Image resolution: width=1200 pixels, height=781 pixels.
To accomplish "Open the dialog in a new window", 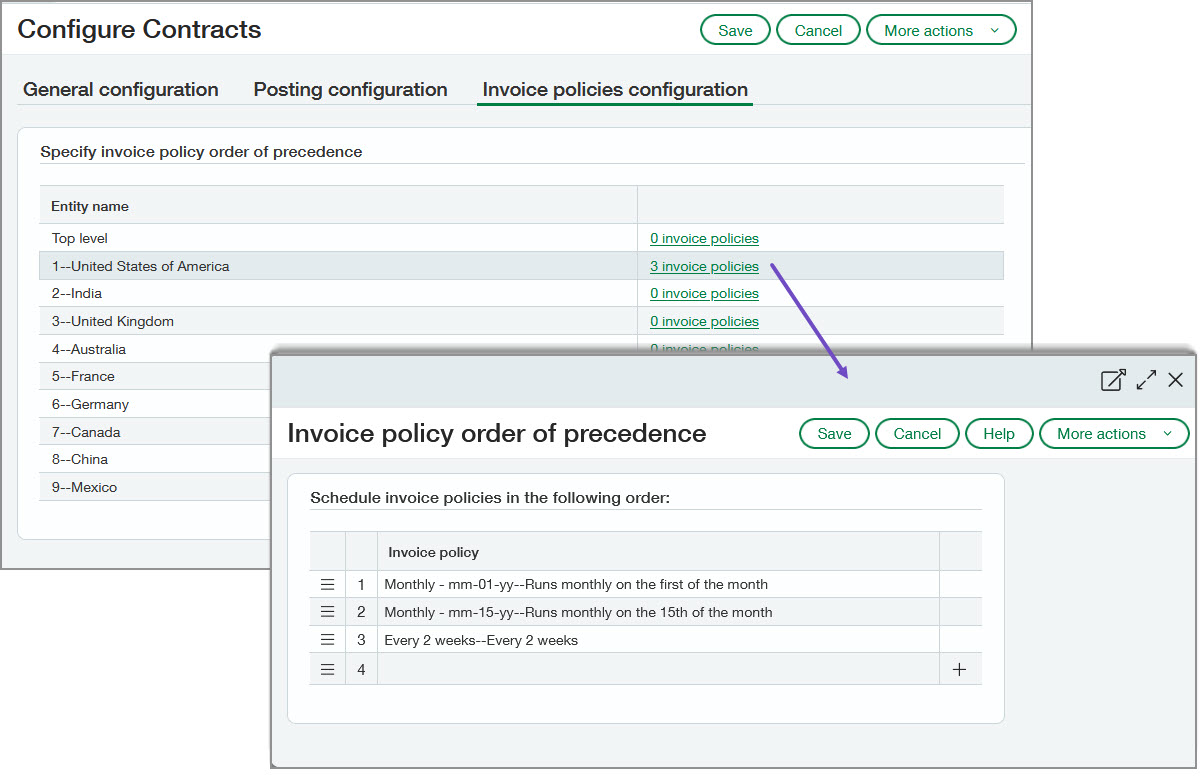I will (1112, 380).
